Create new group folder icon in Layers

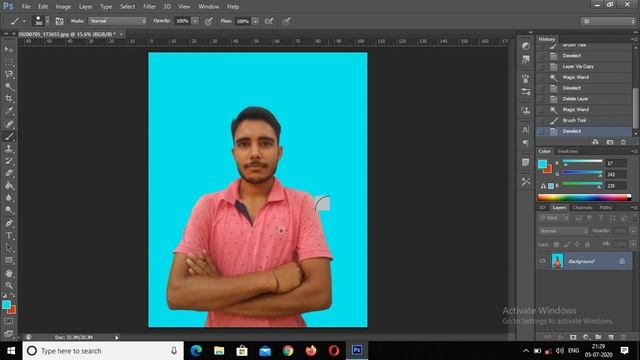(x=598, y=337)
